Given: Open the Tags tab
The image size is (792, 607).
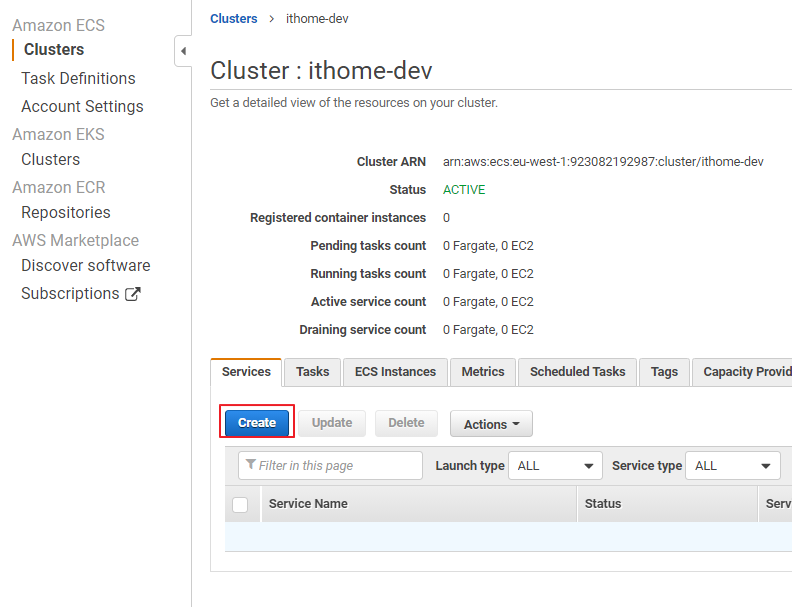Looking at the screenshot, I should tap(664, 372).
